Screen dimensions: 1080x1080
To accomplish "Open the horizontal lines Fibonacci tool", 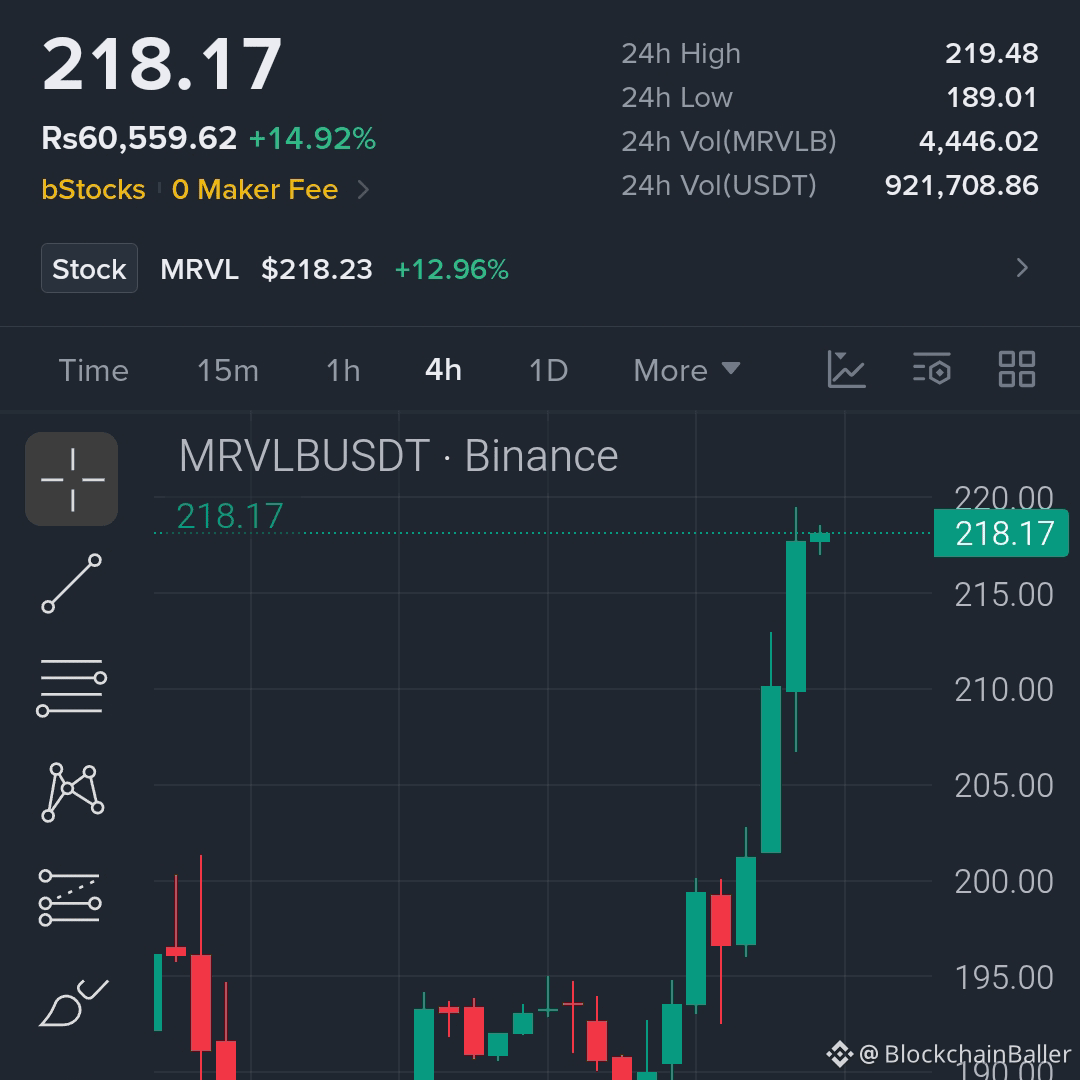I will pyautogui.click(x=72, y=687).
